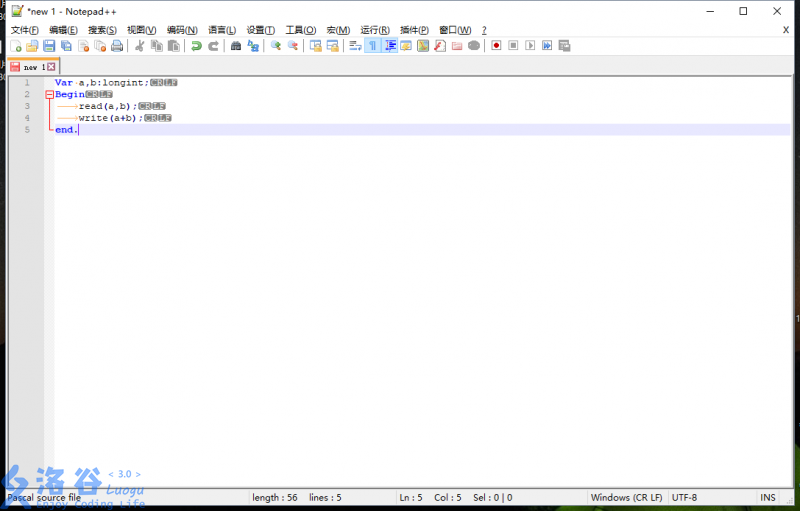This screenshot has width=800, height=511.
Task: Click line number 1 in the margin
Action: [x=27, y=83]
